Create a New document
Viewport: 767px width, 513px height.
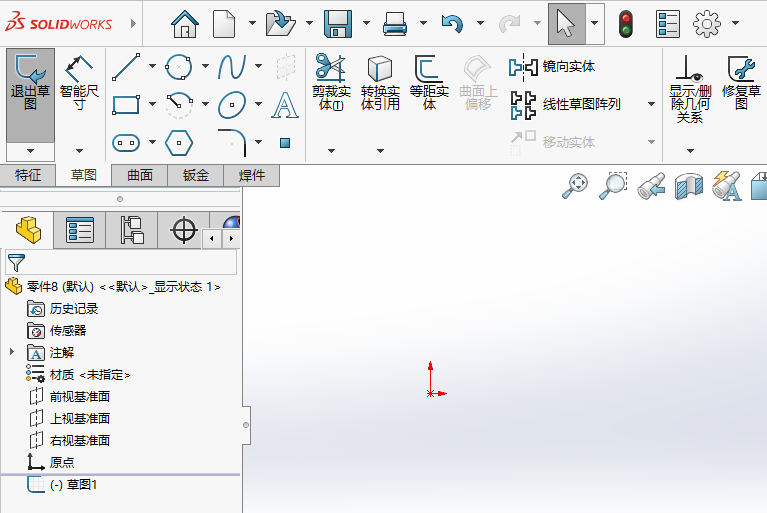(x=224, y=23)
